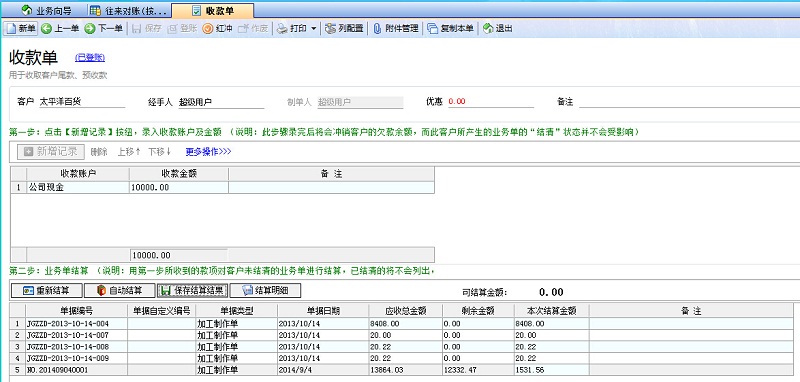The width and height of the screenshot is (800, 382).
Task: Select row JGZZD-2013-10-14-009
Action: 402,358
